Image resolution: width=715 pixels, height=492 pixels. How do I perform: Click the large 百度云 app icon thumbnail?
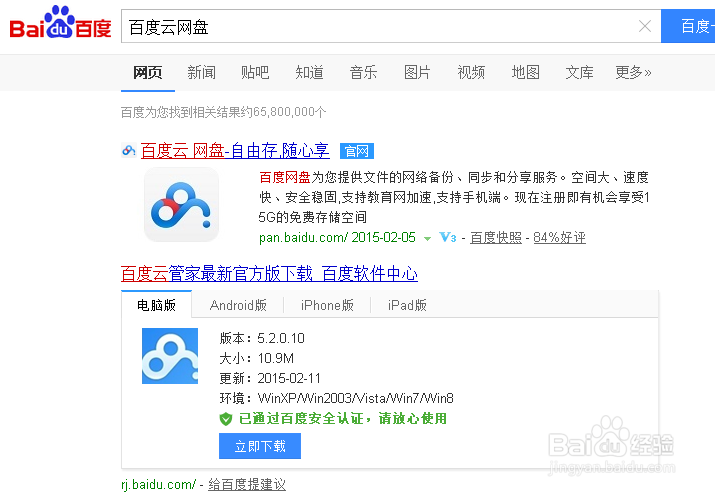pyautogui.click(x=181, y=205)
